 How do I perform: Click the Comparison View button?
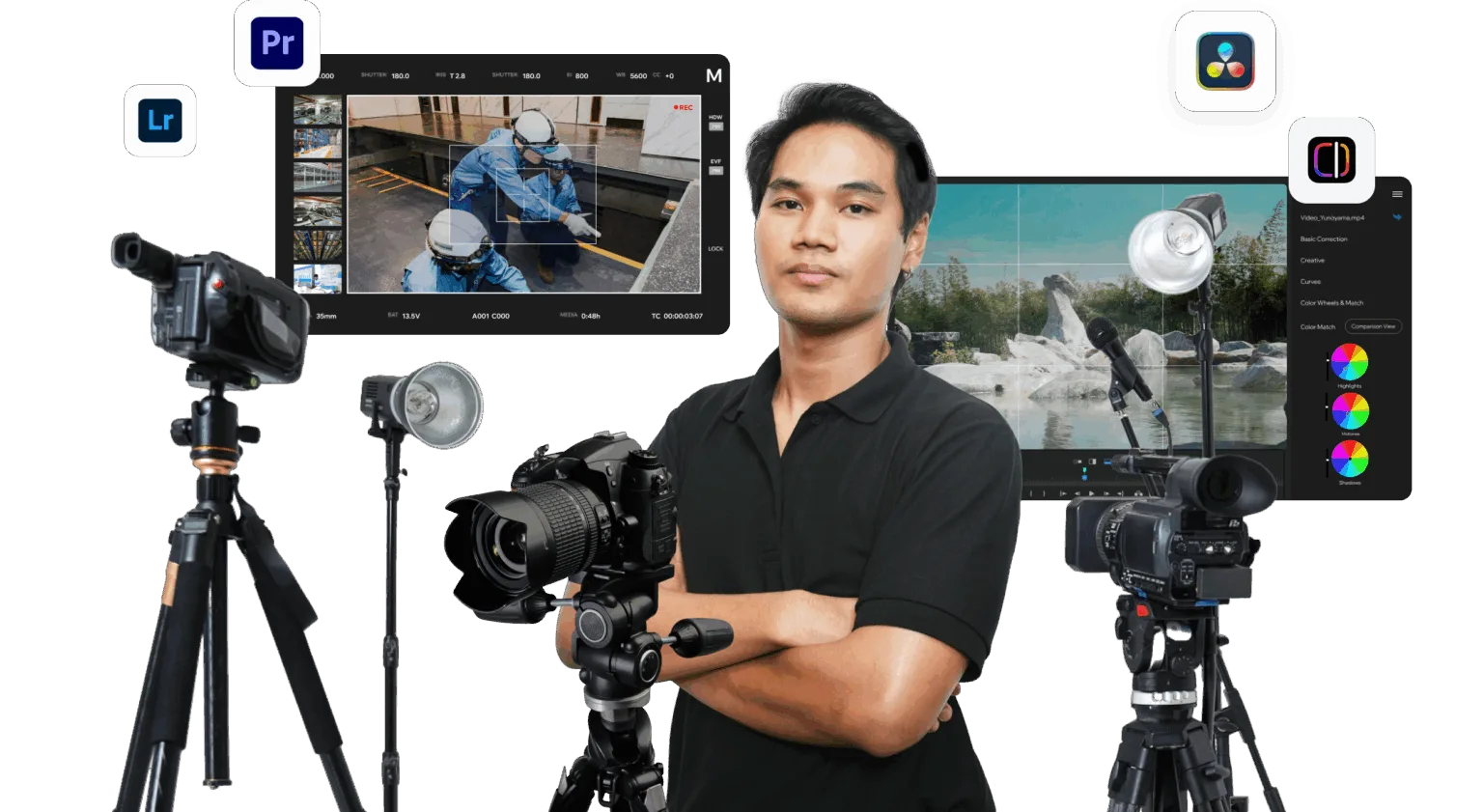pos(1373,326)
